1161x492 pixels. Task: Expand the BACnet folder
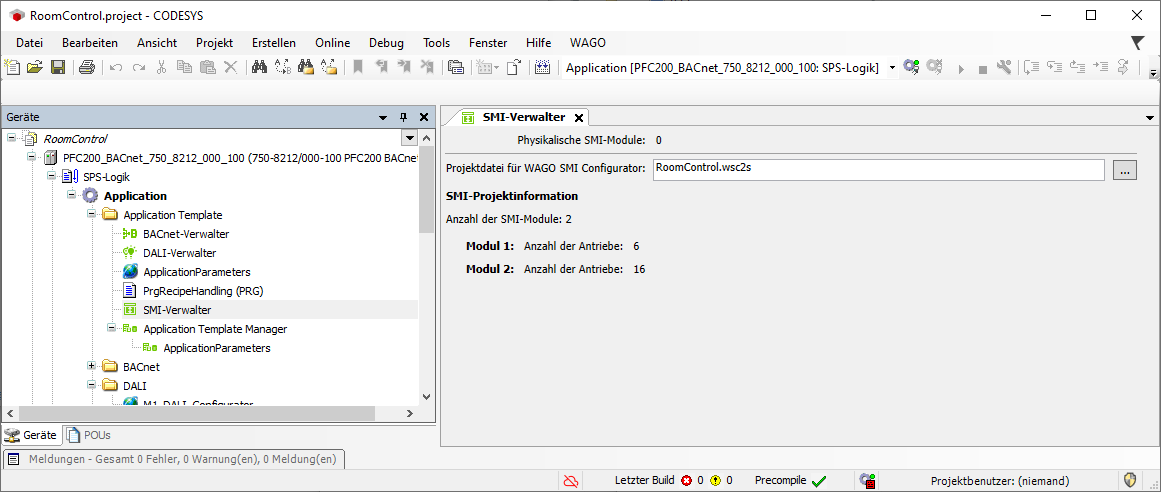pyautogui.click(x=91, y=366)
